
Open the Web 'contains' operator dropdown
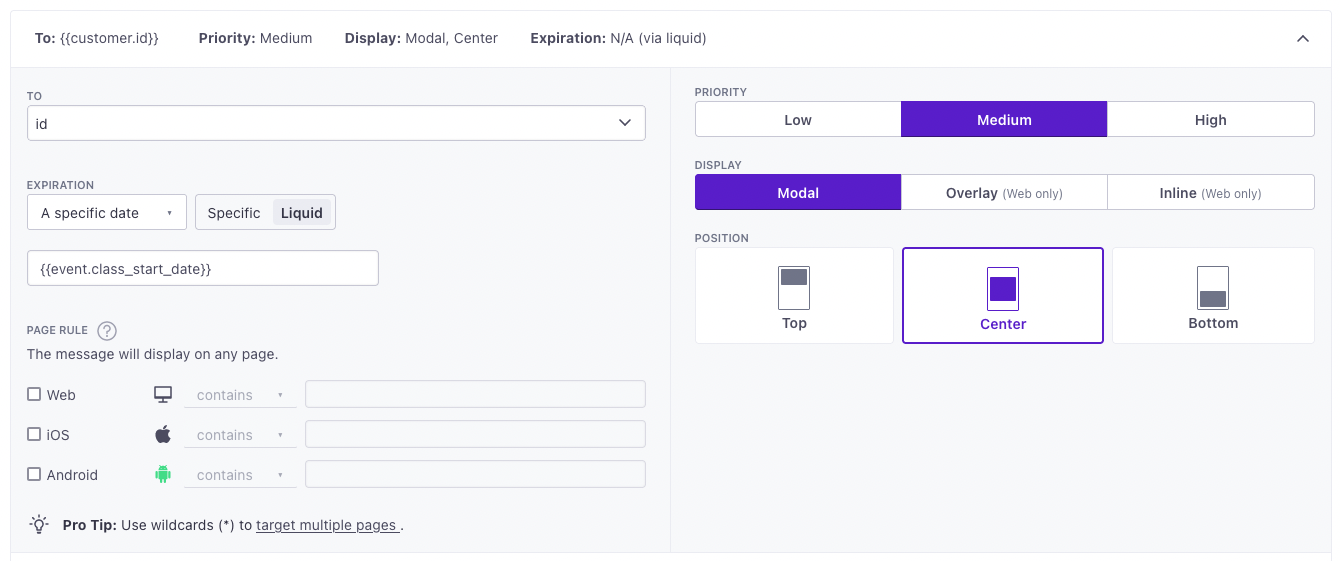pos(240,395)
